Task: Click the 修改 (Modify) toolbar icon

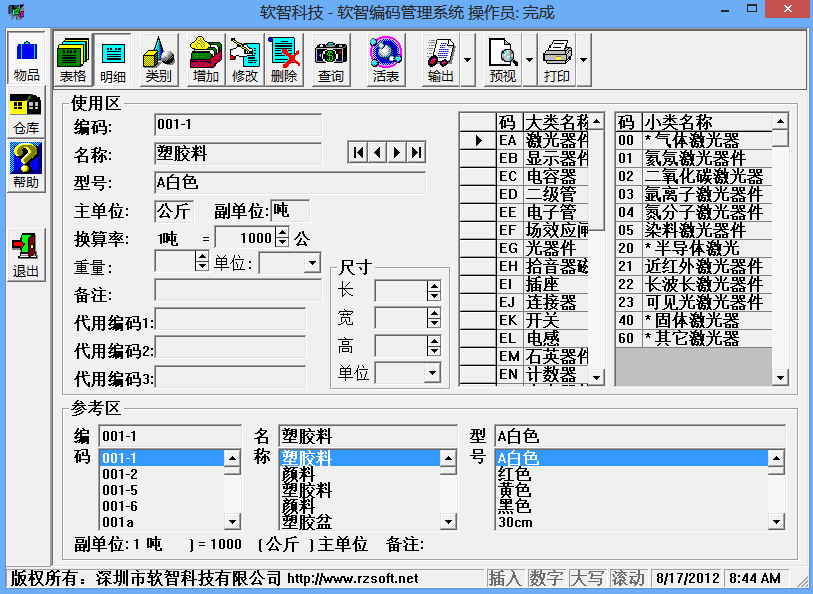Action: click(245, 60)
